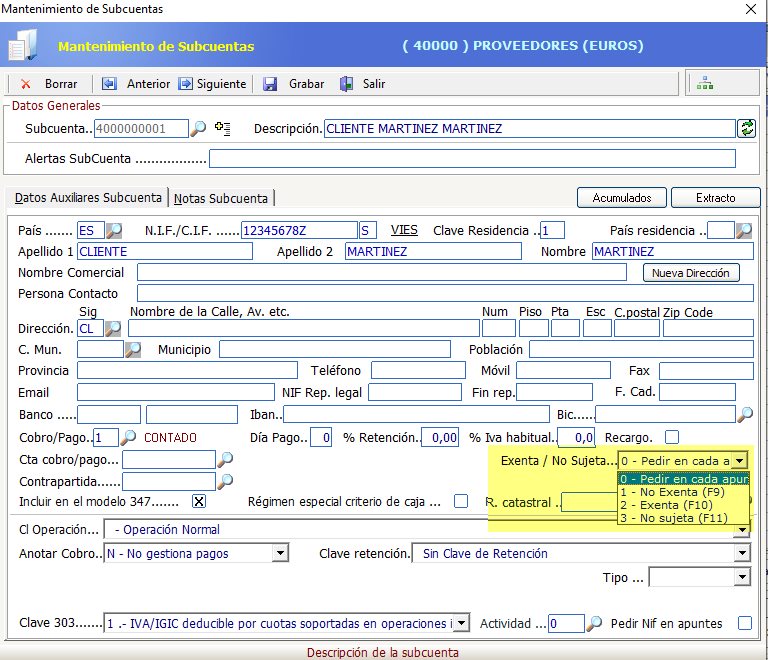Go to the Siguiente record
Screen dimensions: 768x660
click(x=186, y=84)
